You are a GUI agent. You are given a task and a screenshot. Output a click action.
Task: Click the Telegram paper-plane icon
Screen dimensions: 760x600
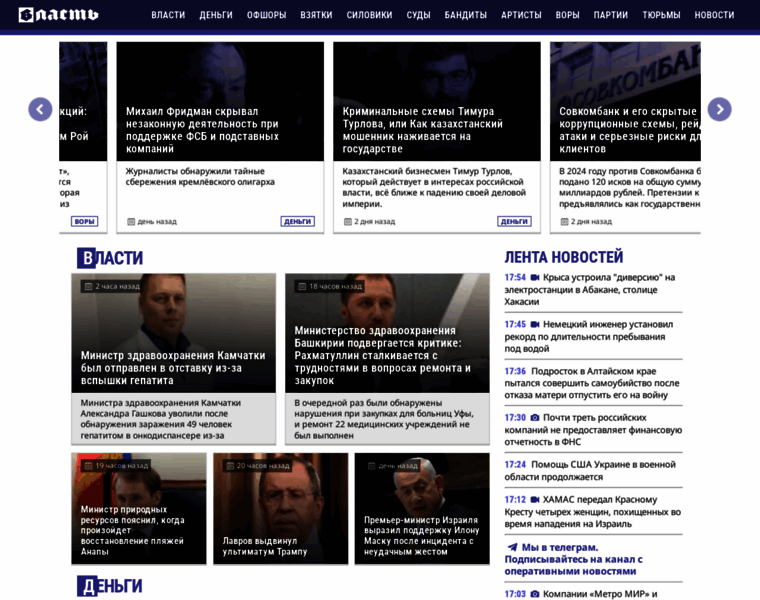pos(512,547)
